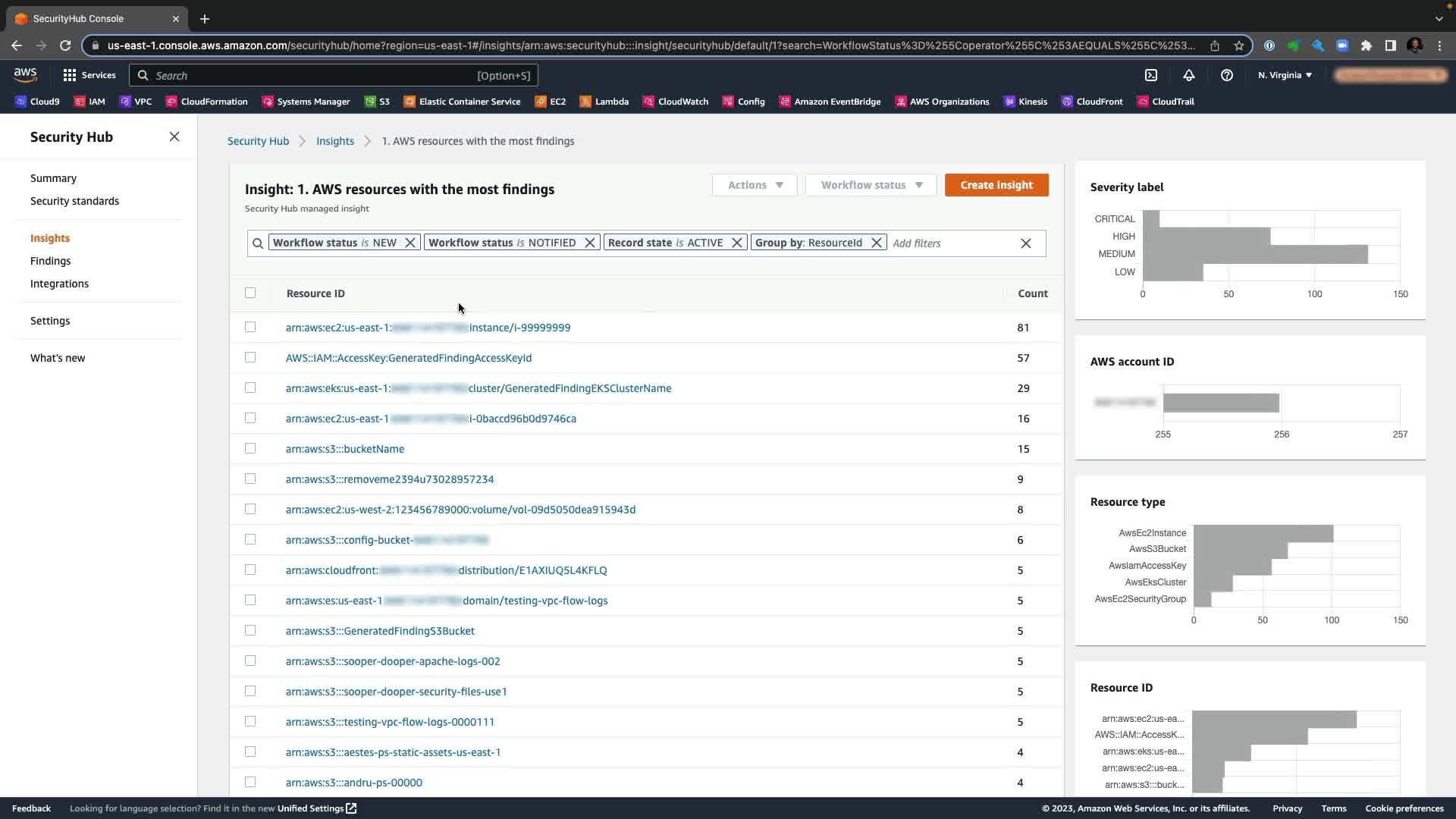The image size is (1456, 819).
Task: Remove the Workflow status is NEW filter
Action: 410,243
